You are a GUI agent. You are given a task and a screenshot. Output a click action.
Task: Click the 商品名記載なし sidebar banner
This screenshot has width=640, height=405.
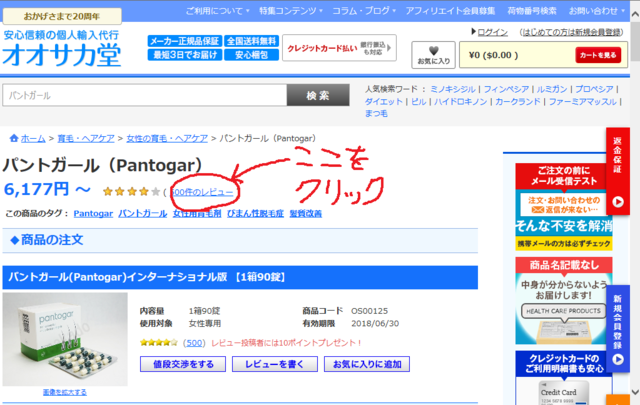pyautogui.click(x=564, y=301)
